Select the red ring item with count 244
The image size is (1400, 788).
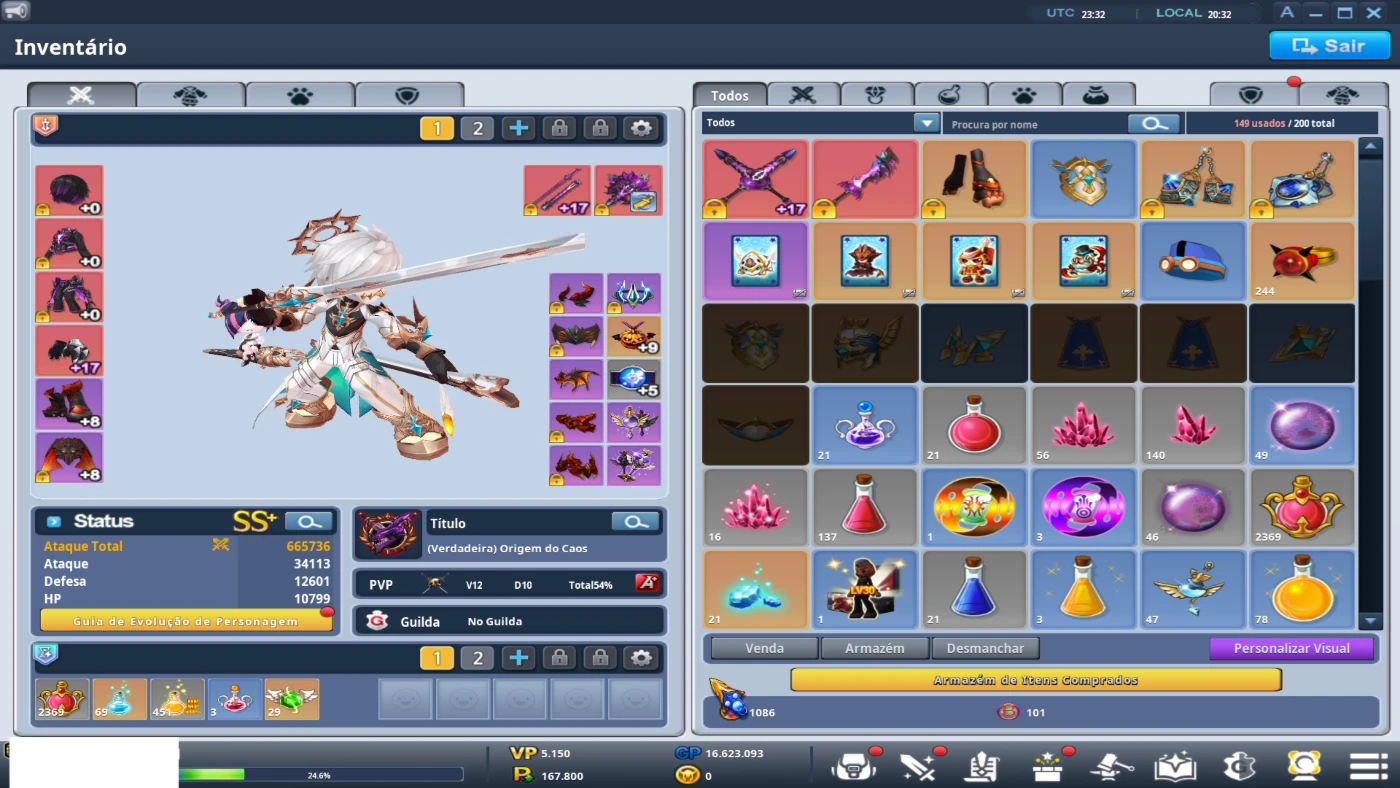[1302, 261]
